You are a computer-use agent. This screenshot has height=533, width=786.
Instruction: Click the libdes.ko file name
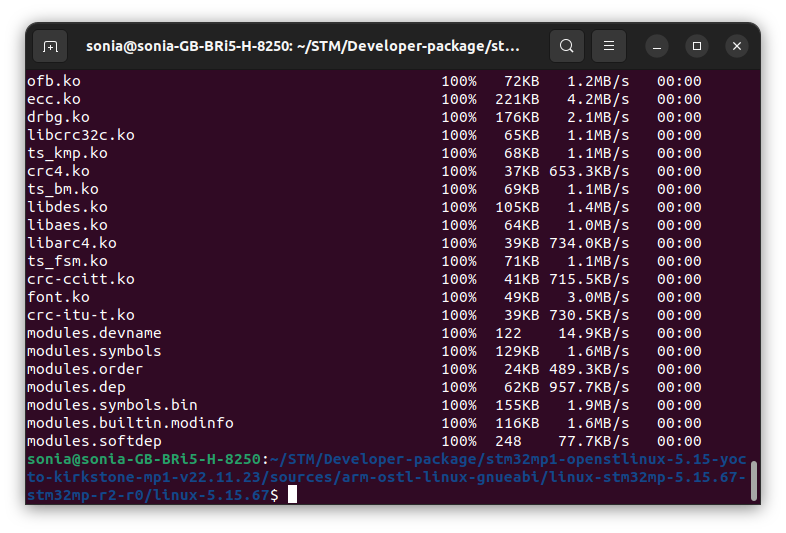pos(67,208)
